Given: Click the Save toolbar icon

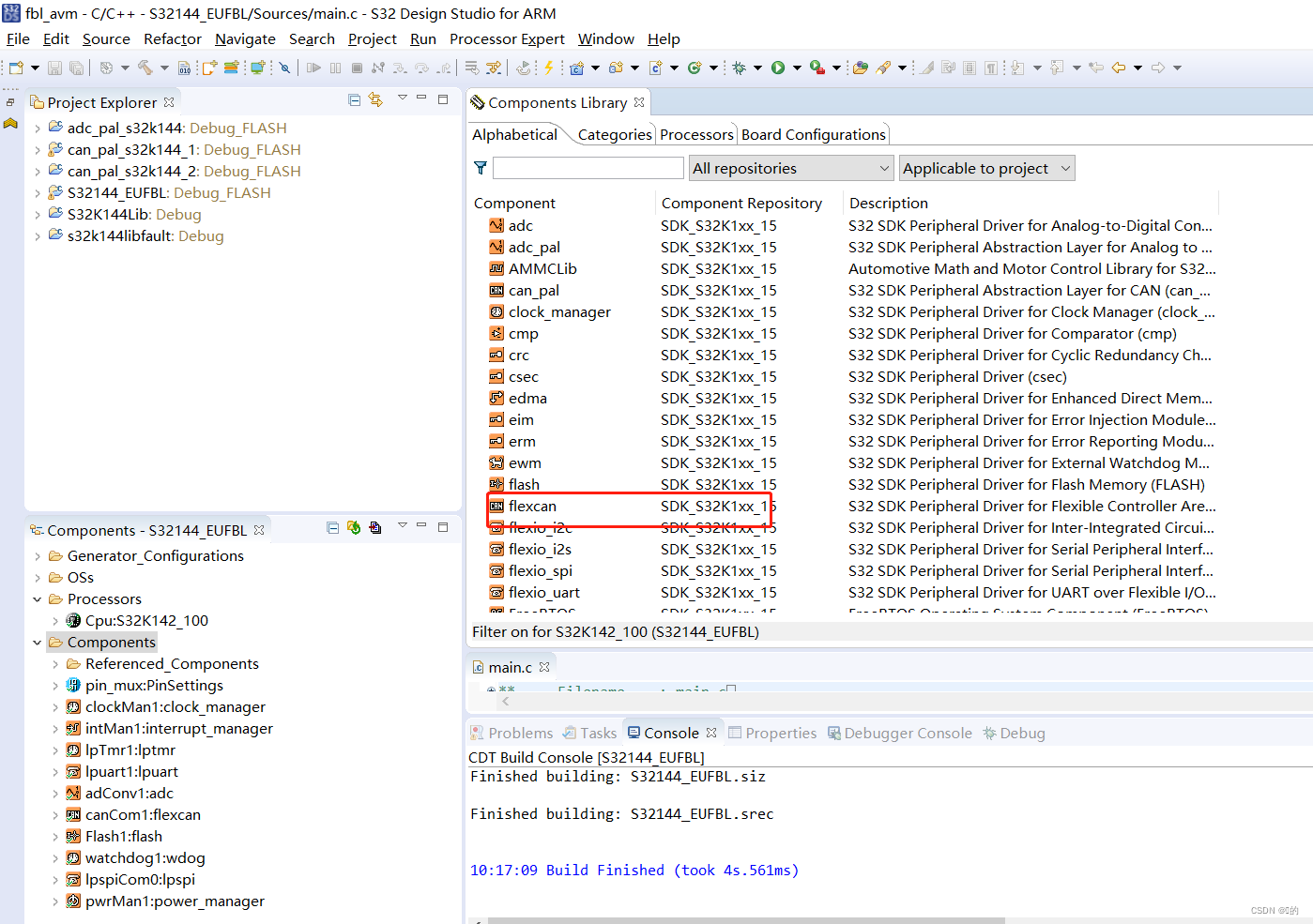Looking at the screenshot, I should [54, 68].
